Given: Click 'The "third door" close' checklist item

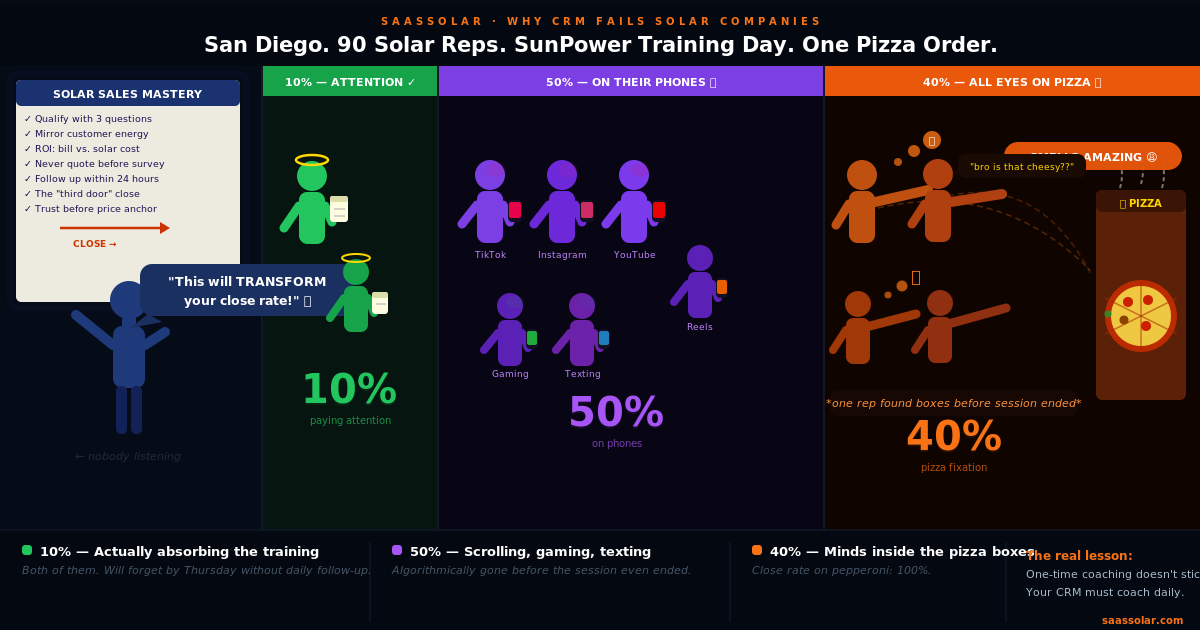Looking at the screenshot, I should coord(82,194).
